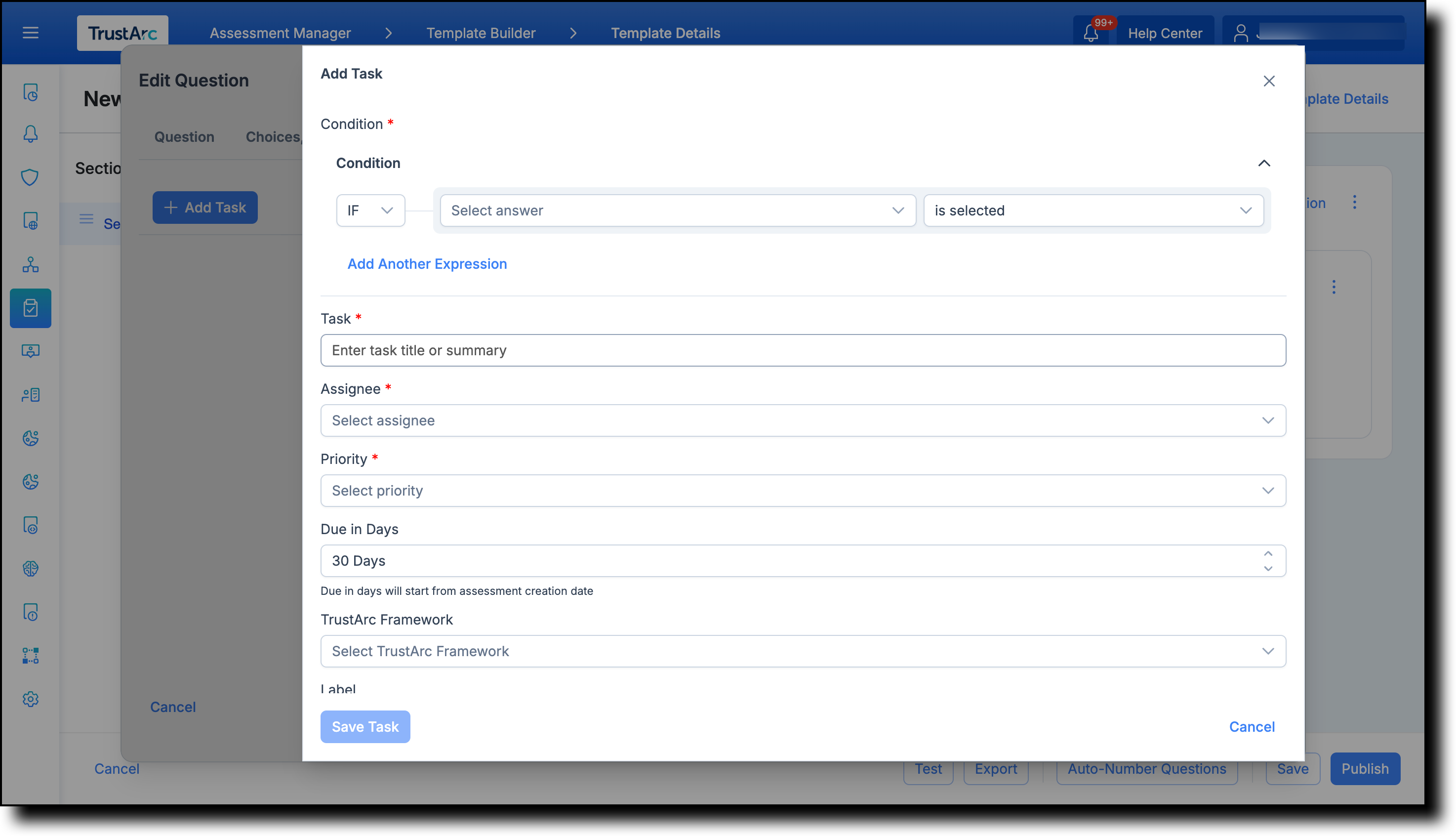1456x836 pixels.
Task: Collapse the Condition section chevron
Action: tap(1264, 163)
